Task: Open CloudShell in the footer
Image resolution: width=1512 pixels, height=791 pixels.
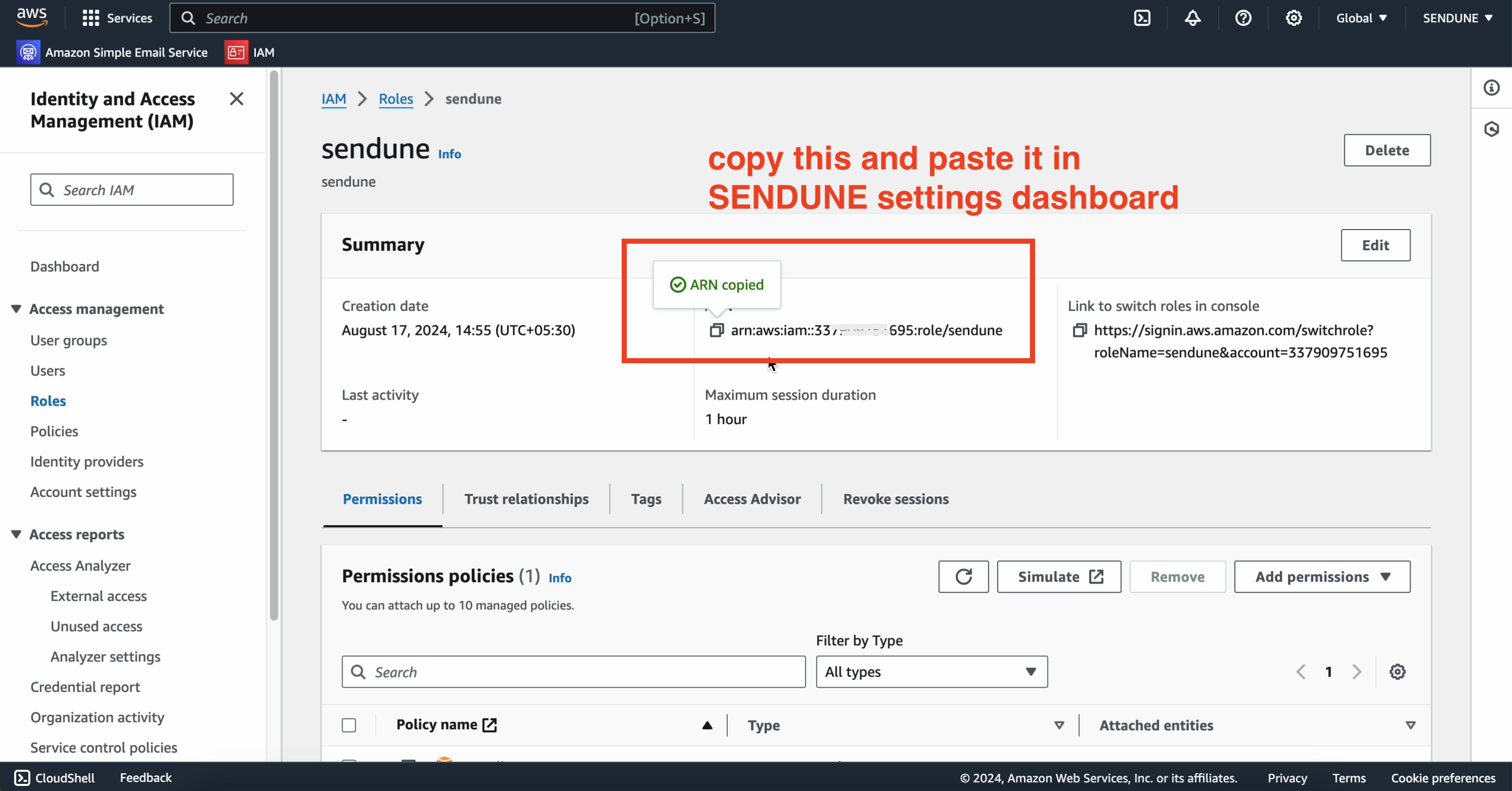Action: tap(54, 777)
